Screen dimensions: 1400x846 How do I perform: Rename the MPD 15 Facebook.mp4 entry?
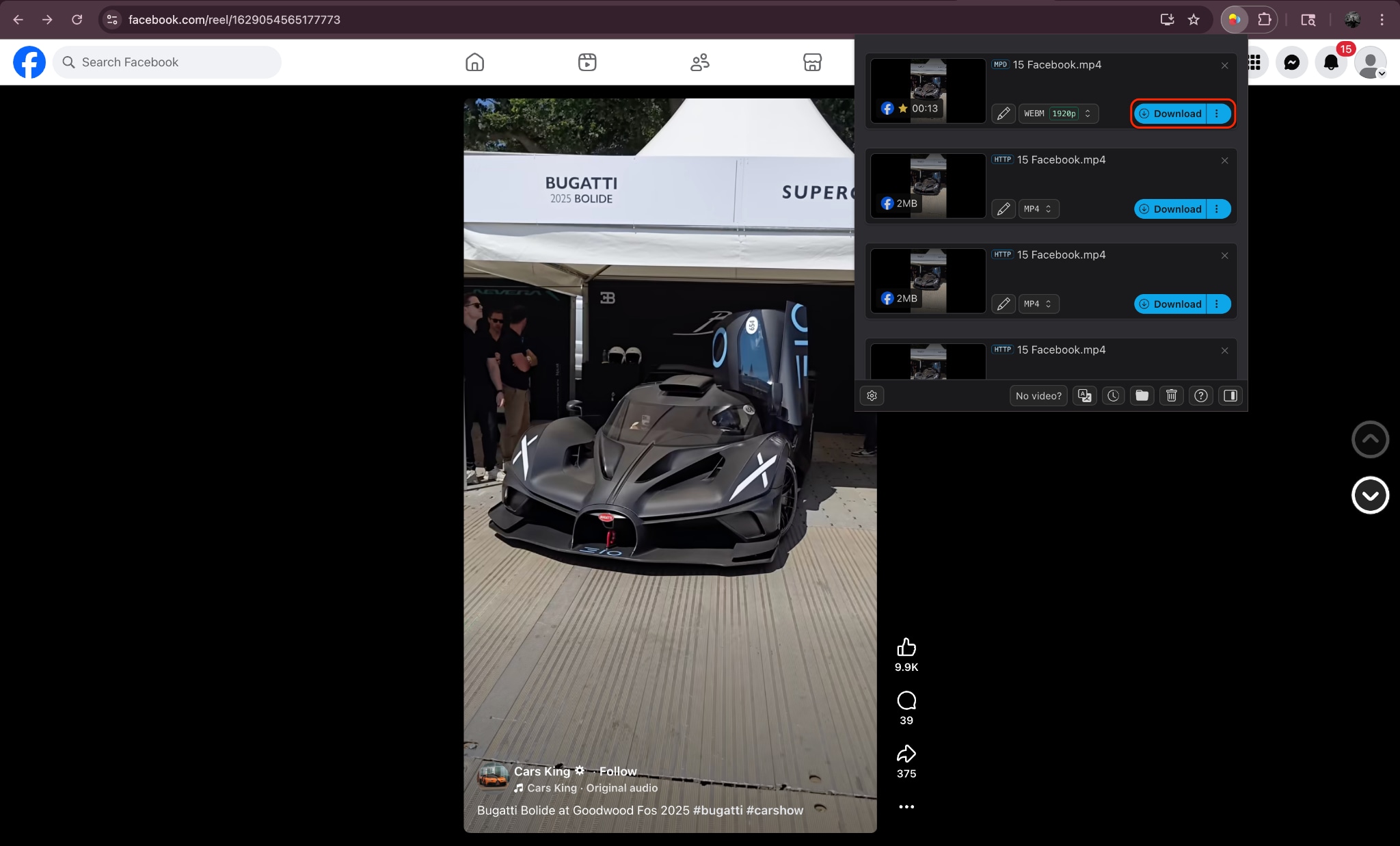[1003, 114]
